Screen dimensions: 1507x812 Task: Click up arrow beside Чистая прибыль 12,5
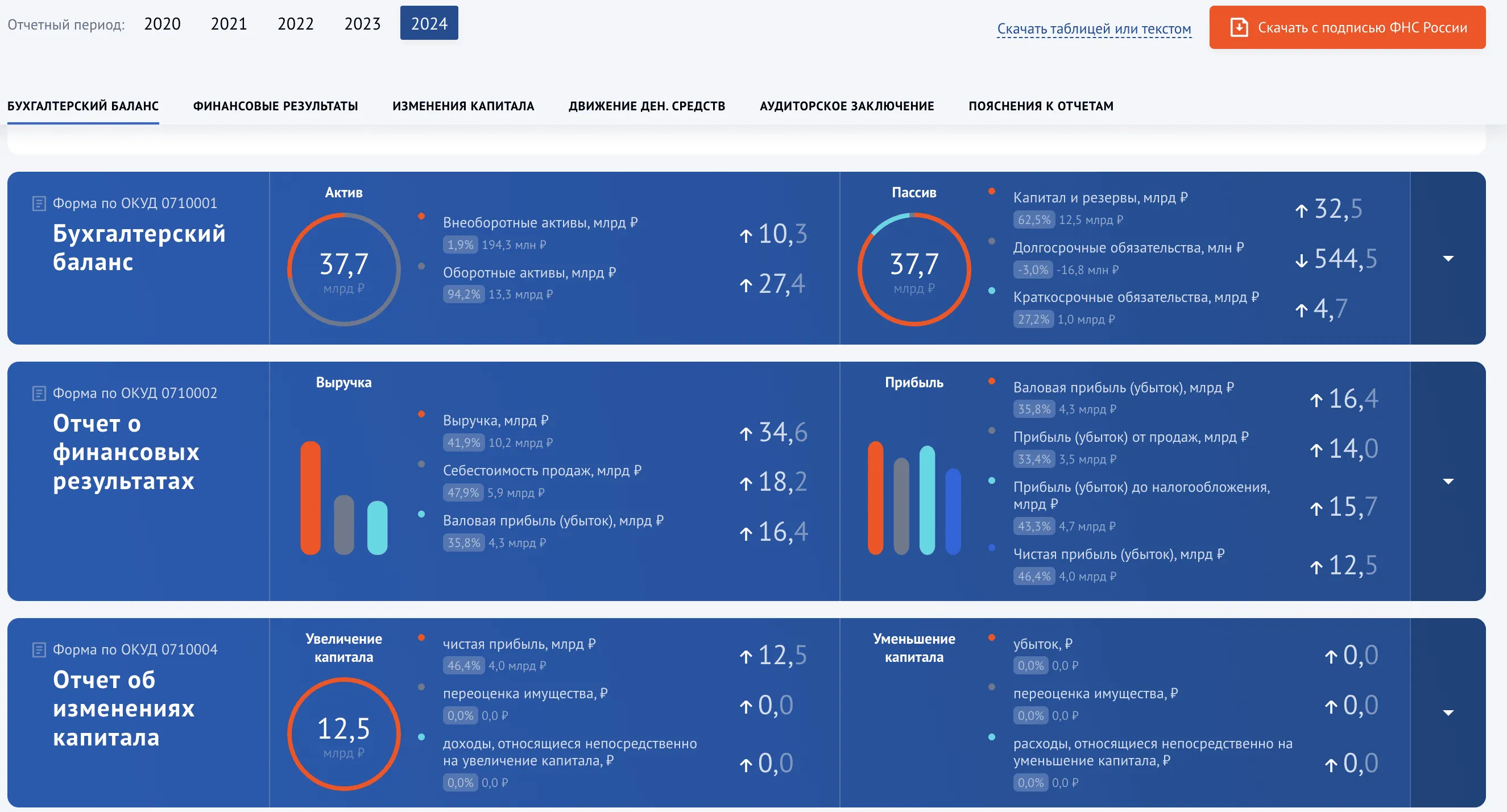tap(1316, 567)
